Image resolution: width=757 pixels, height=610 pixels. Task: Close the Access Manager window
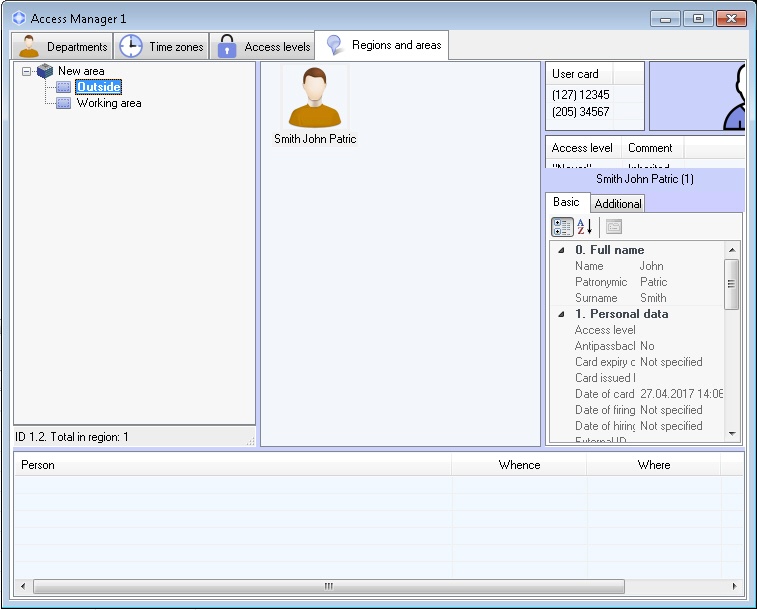pos(731,19)
